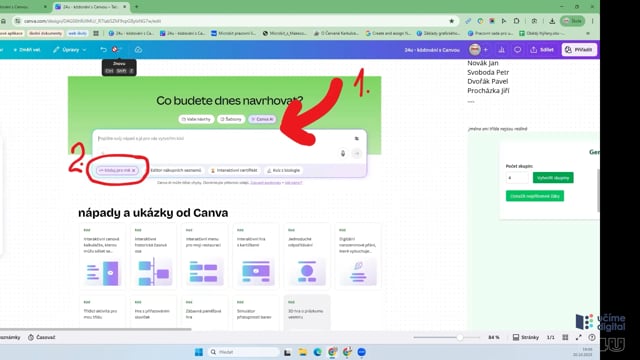This screenshot has height=360, width=640.
Task: Open the comments speech bubble icon
Action: tap(518, 50)
